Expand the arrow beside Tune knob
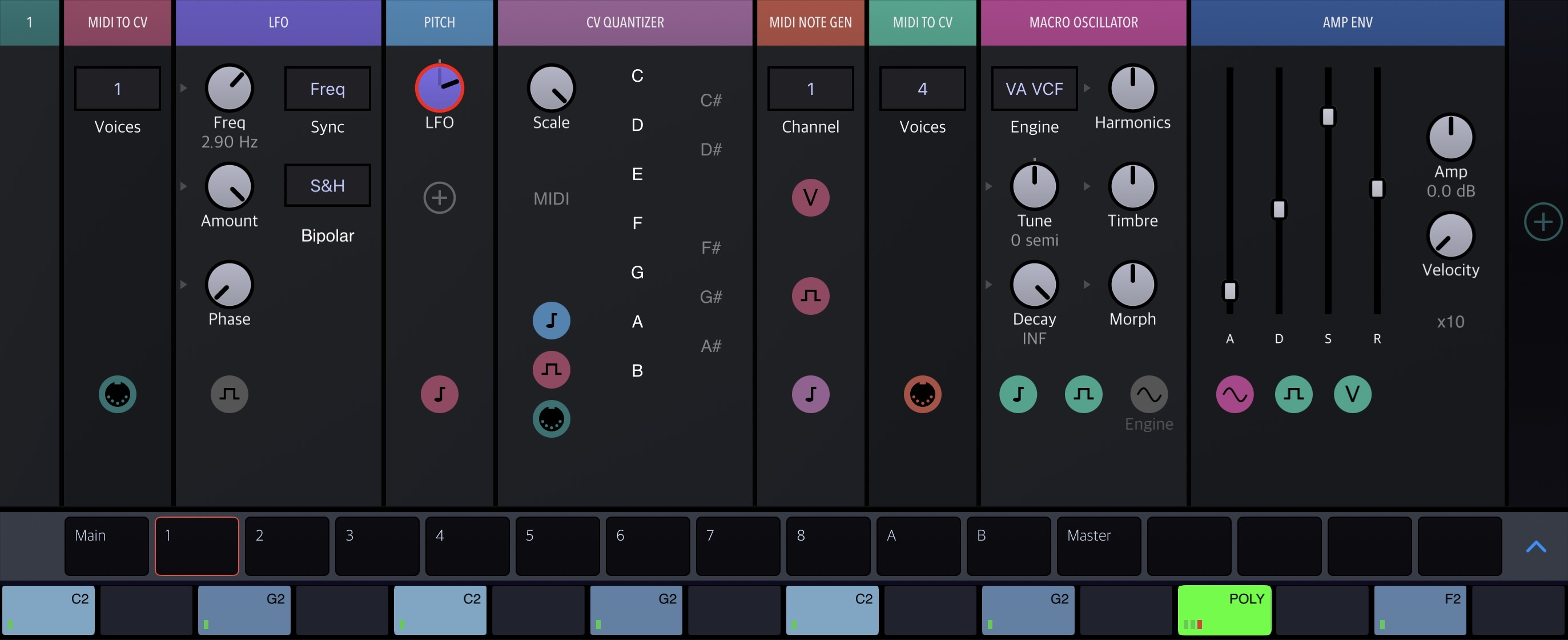The image size is (1568, 640). pos(988,186)
